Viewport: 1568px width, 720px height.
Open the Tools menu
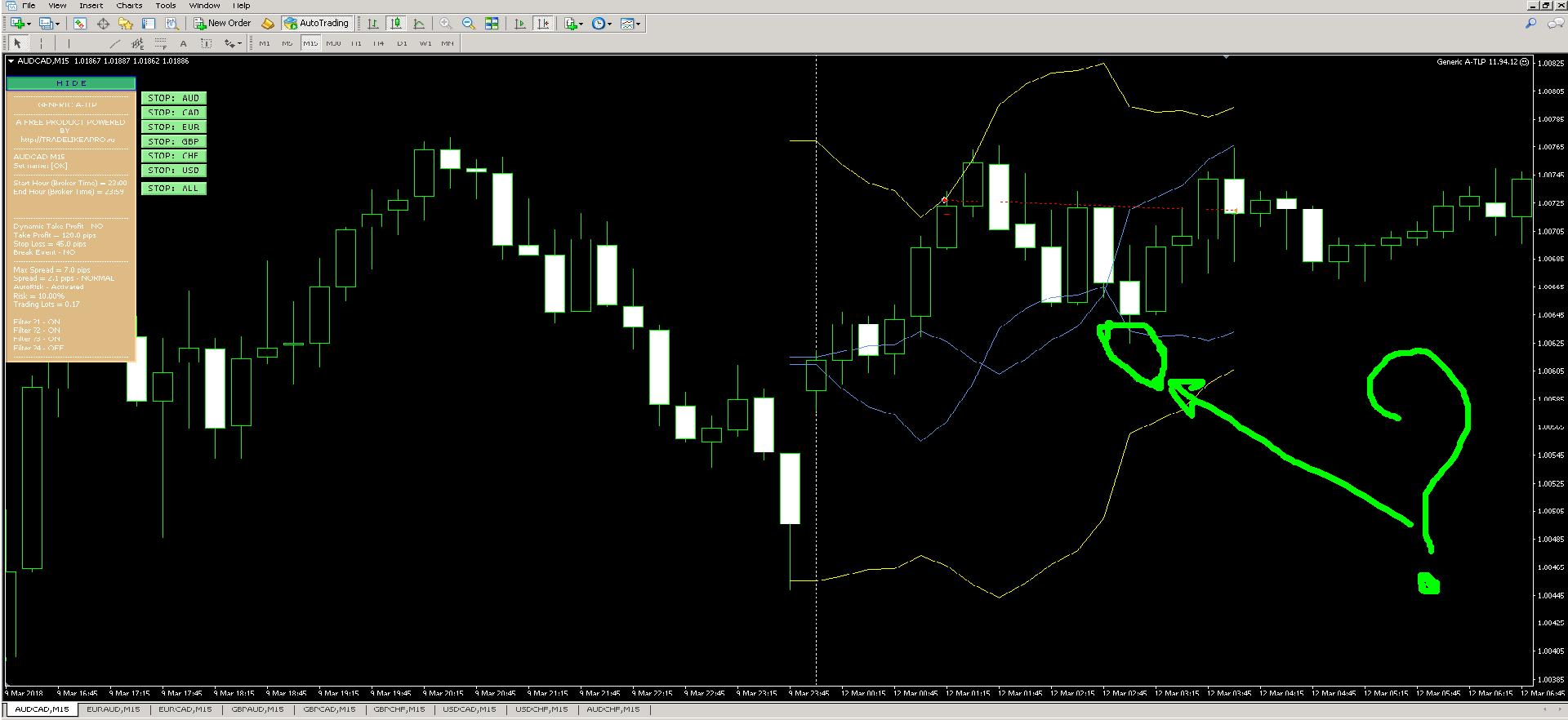pyautogui.click(x=166, y=6)
